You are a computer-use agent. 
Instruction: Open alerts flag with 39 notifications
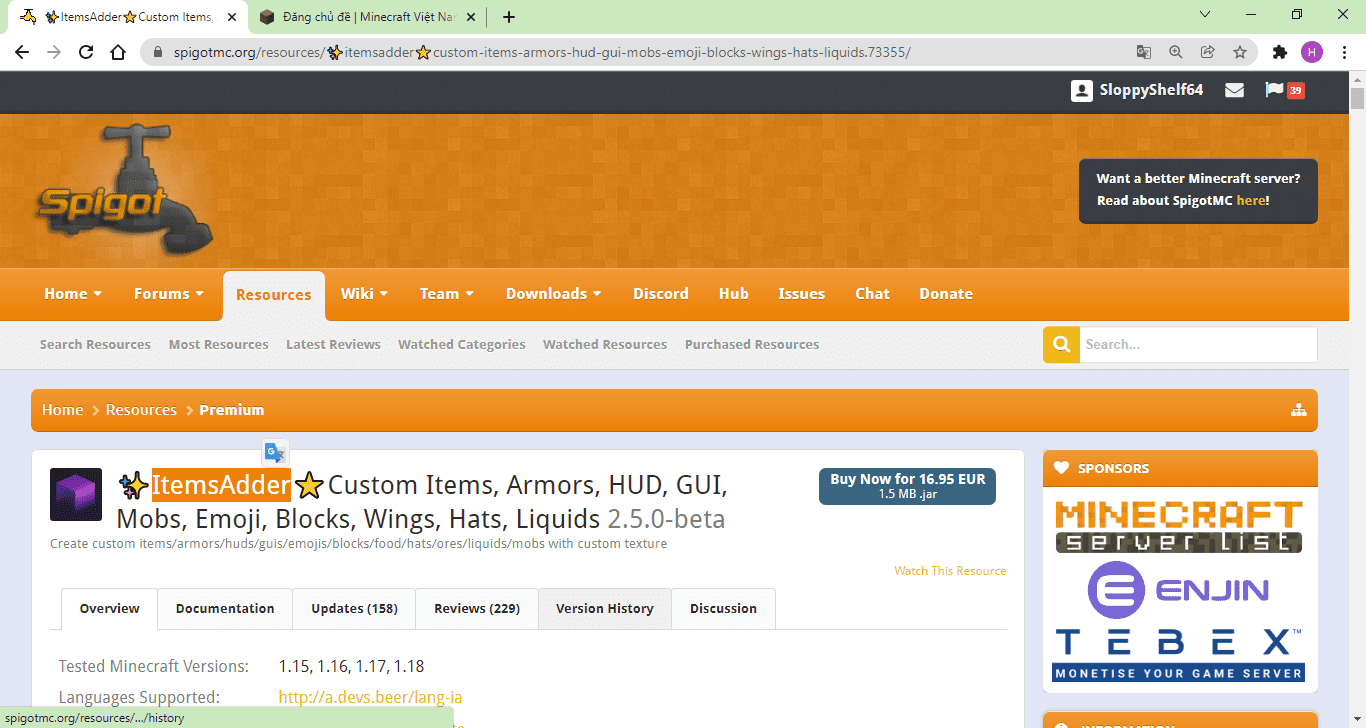point(1284,90)
